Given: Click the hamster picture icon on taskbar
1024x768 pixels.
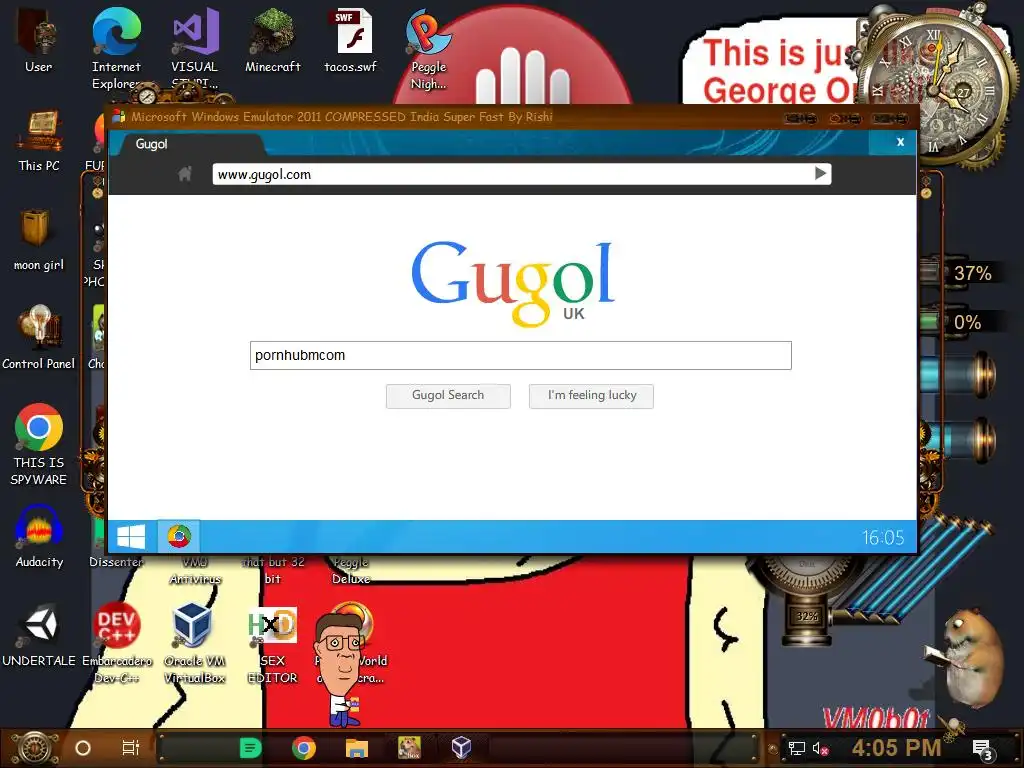Looking at the screenshot, I should click(x=409, y=748).
